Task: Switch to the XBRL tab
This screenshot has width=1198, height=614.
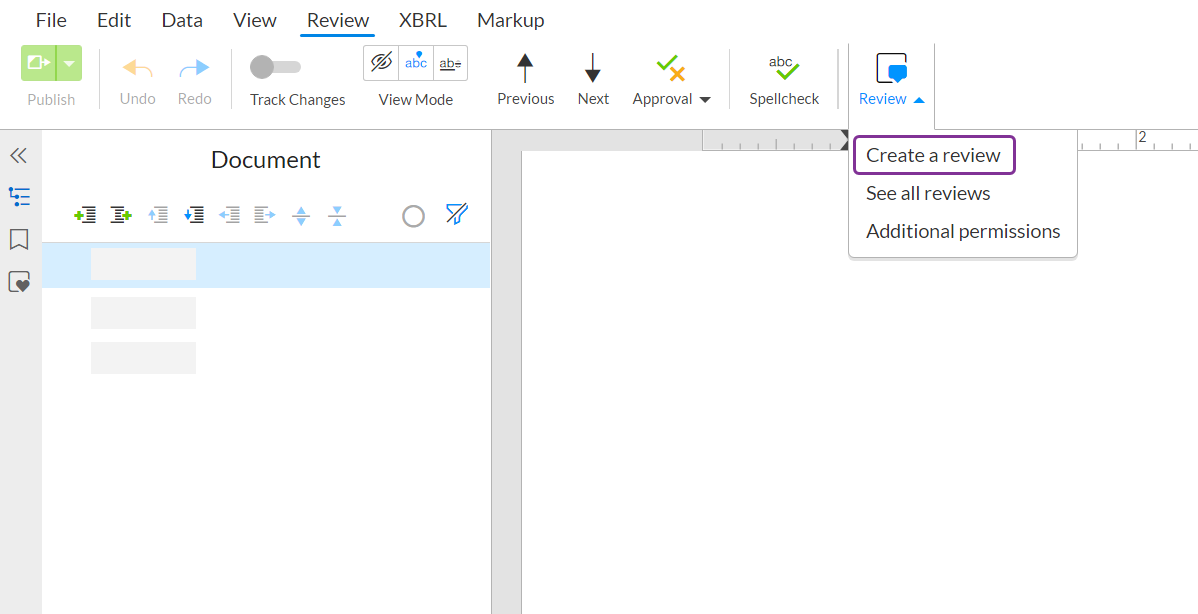Action: (422, 19)
